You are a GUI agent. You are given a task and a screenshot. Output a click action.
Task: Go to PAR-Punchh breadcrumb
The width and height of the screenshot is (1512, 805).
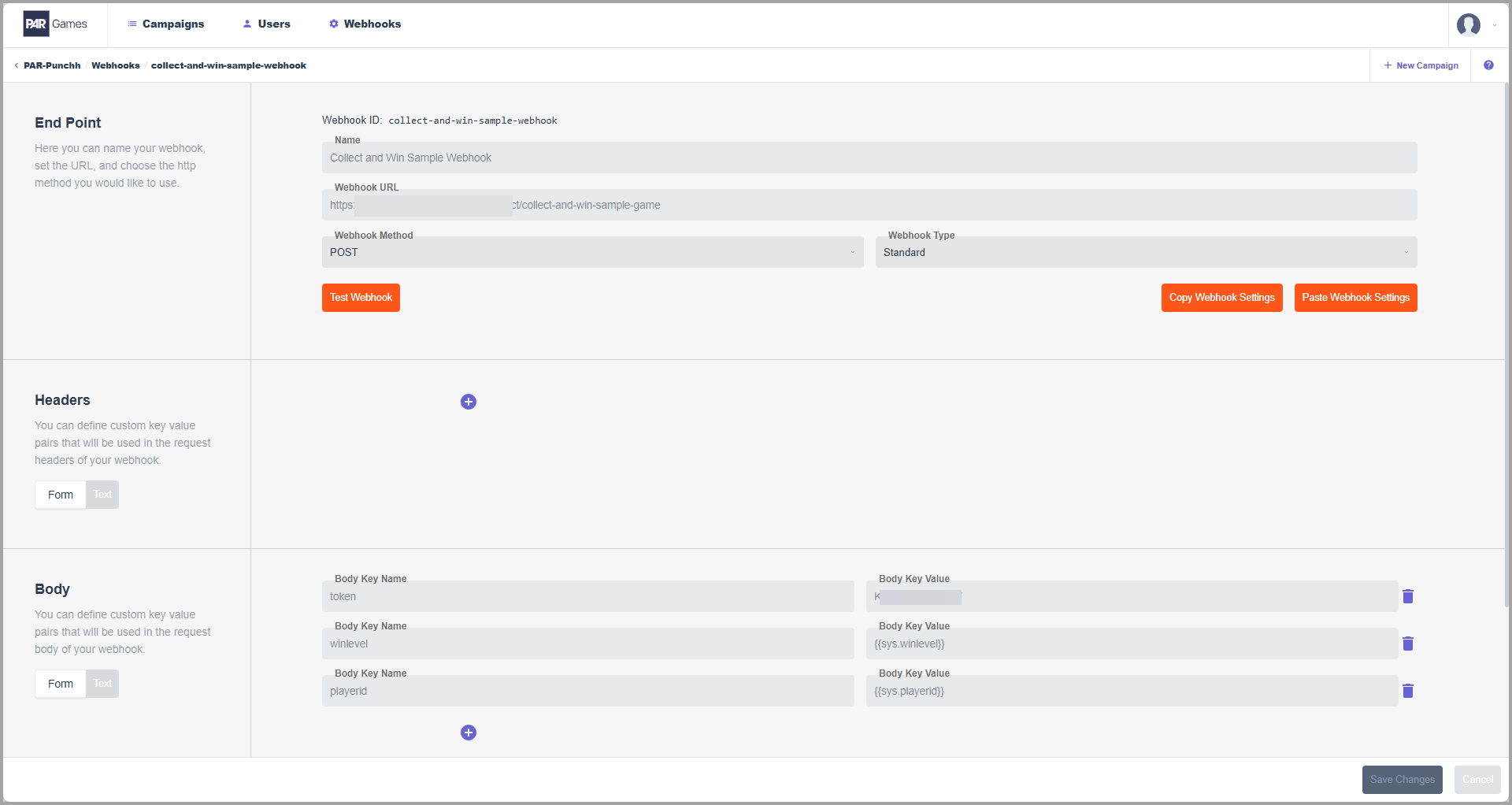[52, 65]
